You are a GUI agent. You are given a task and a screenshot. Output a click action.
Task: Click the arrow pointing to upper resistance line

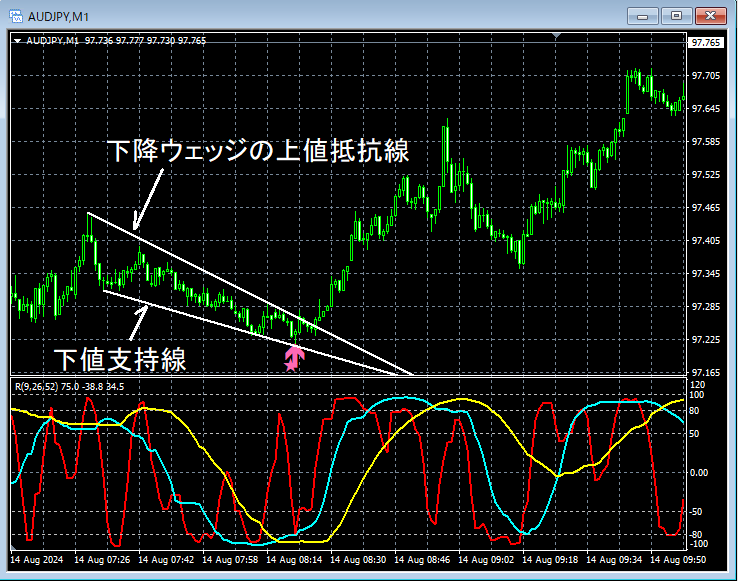[x=148, y=199]
